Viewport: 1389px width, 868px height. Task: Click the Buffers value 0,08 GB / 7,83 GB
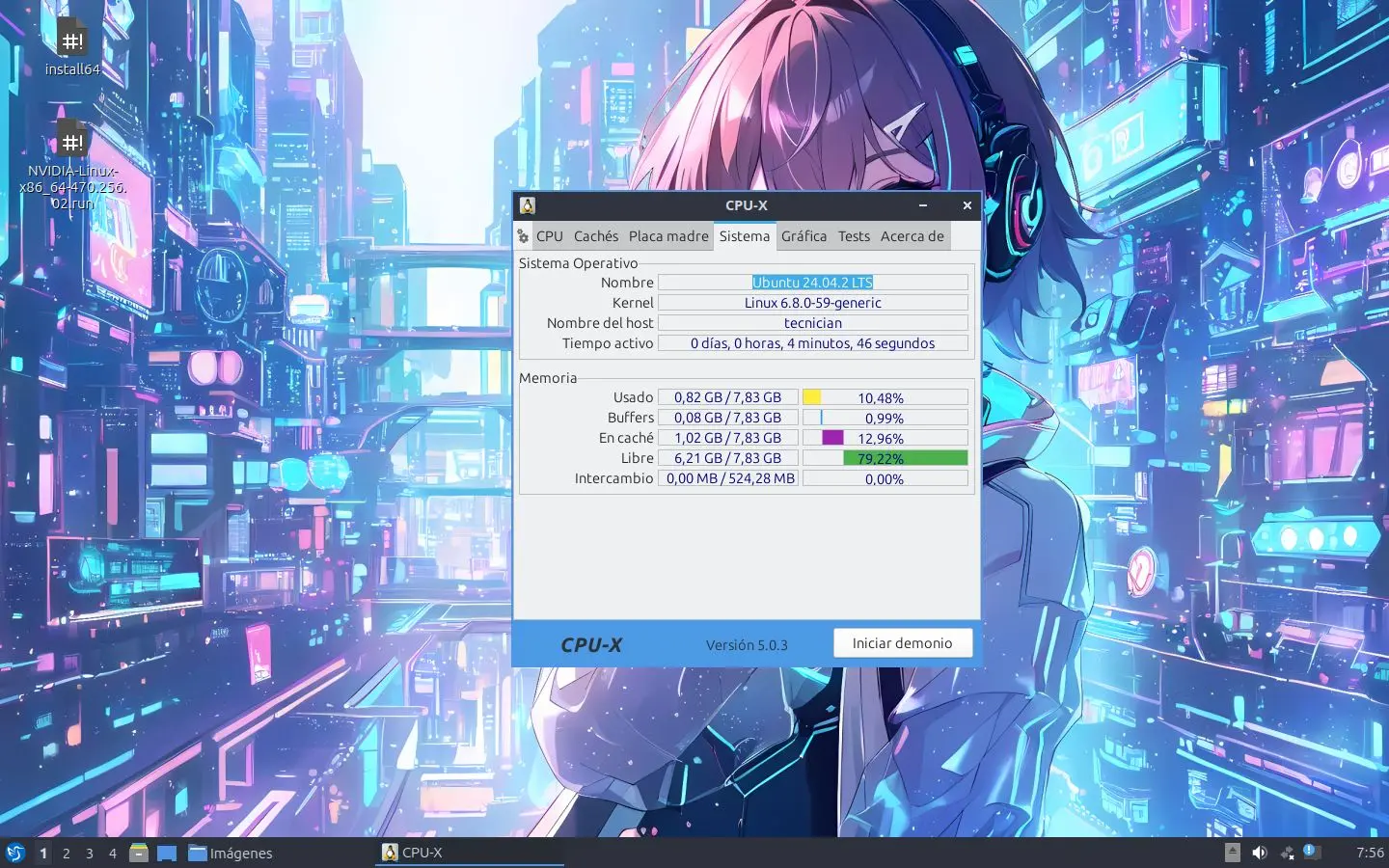click(728, 418)
